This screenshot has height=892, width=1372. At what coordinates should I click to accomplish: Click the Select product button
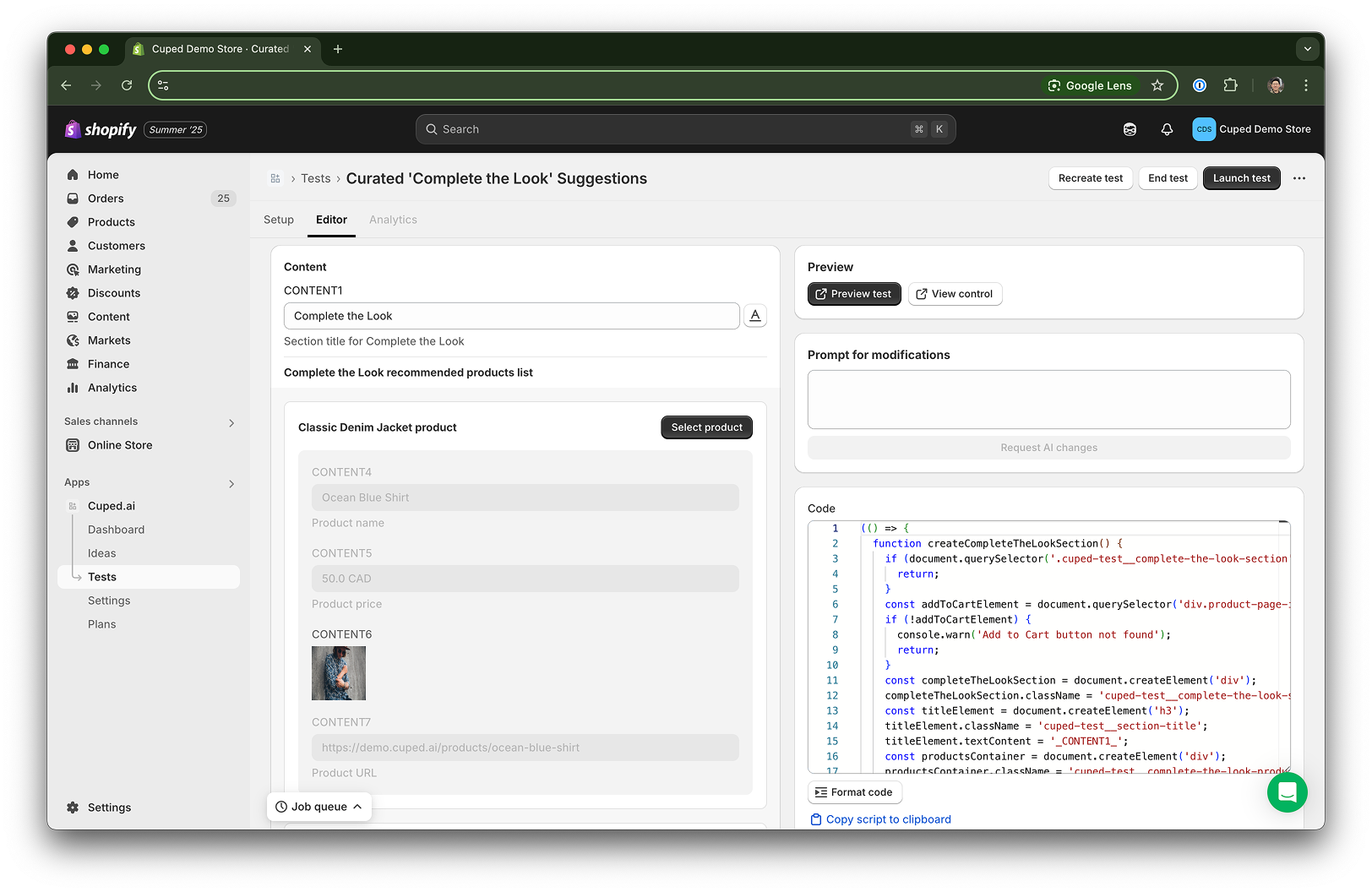click(x=706, y=427)
